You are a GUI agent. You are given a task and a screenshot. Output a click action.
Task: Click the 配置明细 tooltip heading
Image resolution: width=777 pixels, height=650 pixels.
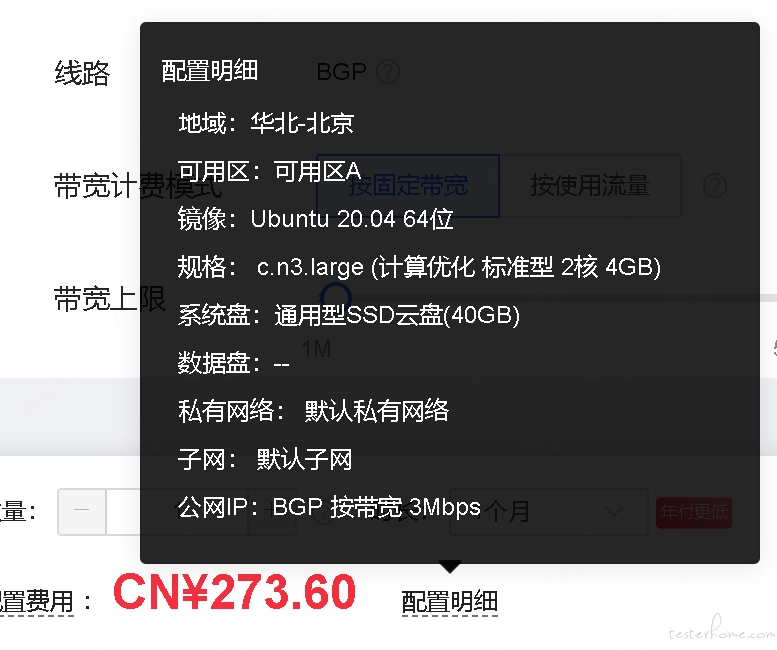pos(210,71)
